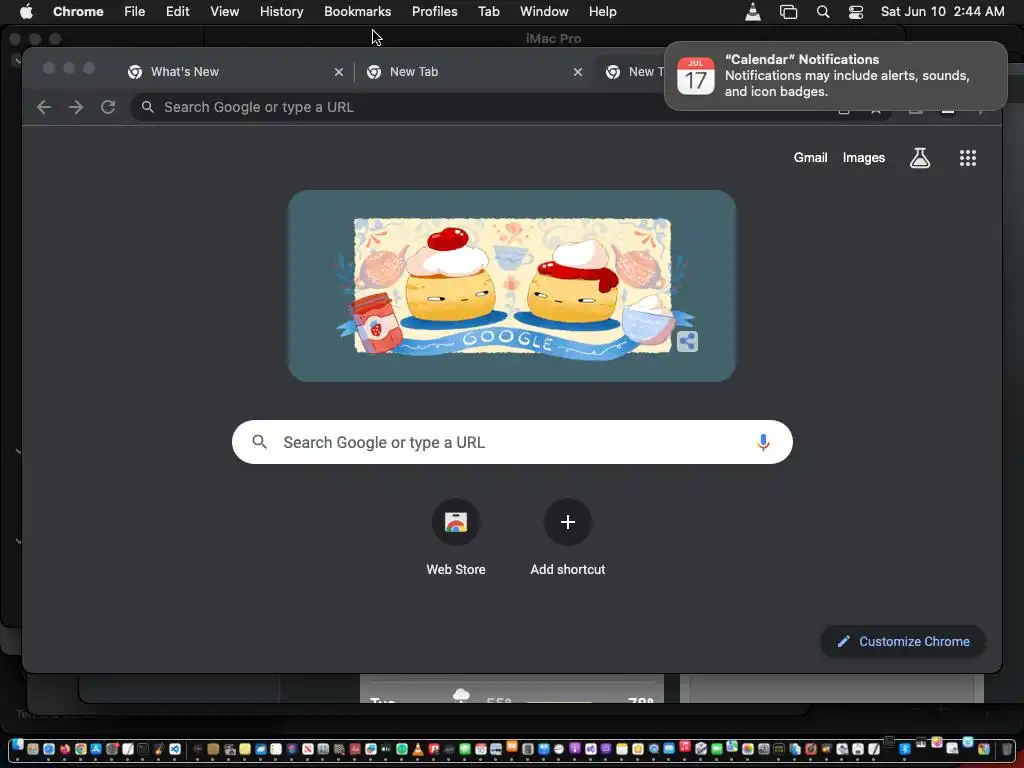The height and width of the screenshot is (768, 1024).
Task: Open Control Center
Action: pyautogui.click(x=856, y=11)
